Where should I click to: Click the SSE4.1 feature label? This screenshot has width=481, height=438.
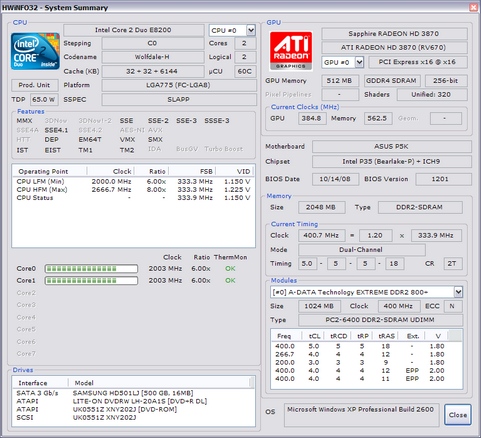(56, 130)
